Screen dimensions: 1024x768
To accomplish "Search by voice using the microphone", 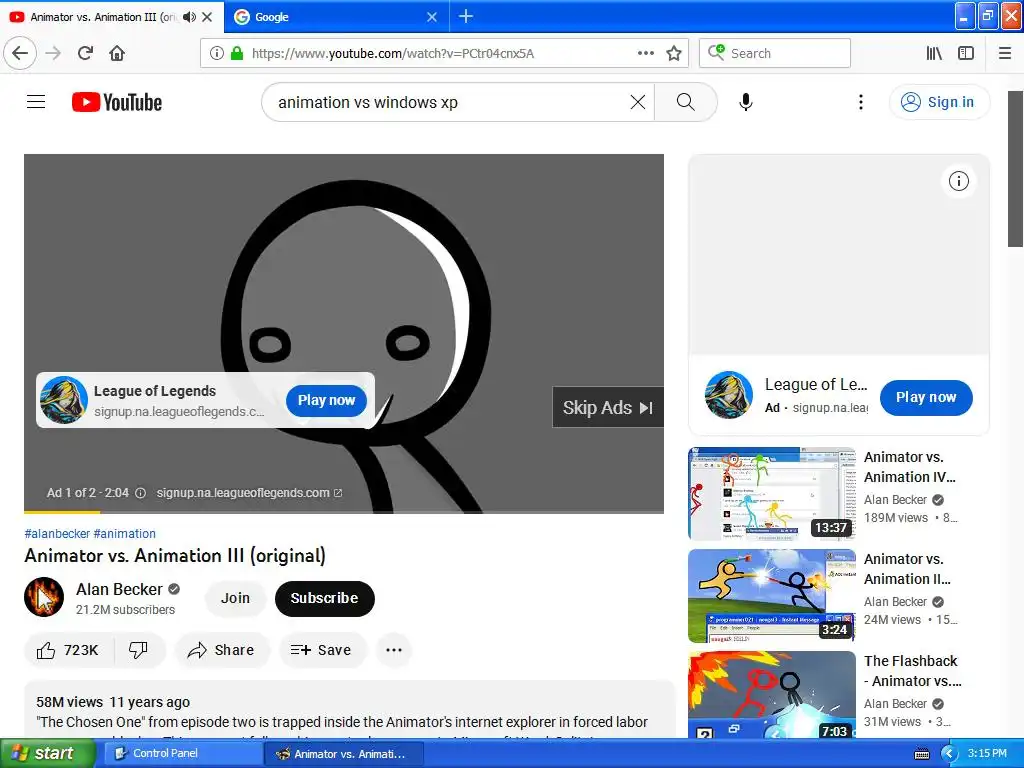I will 746,102.
